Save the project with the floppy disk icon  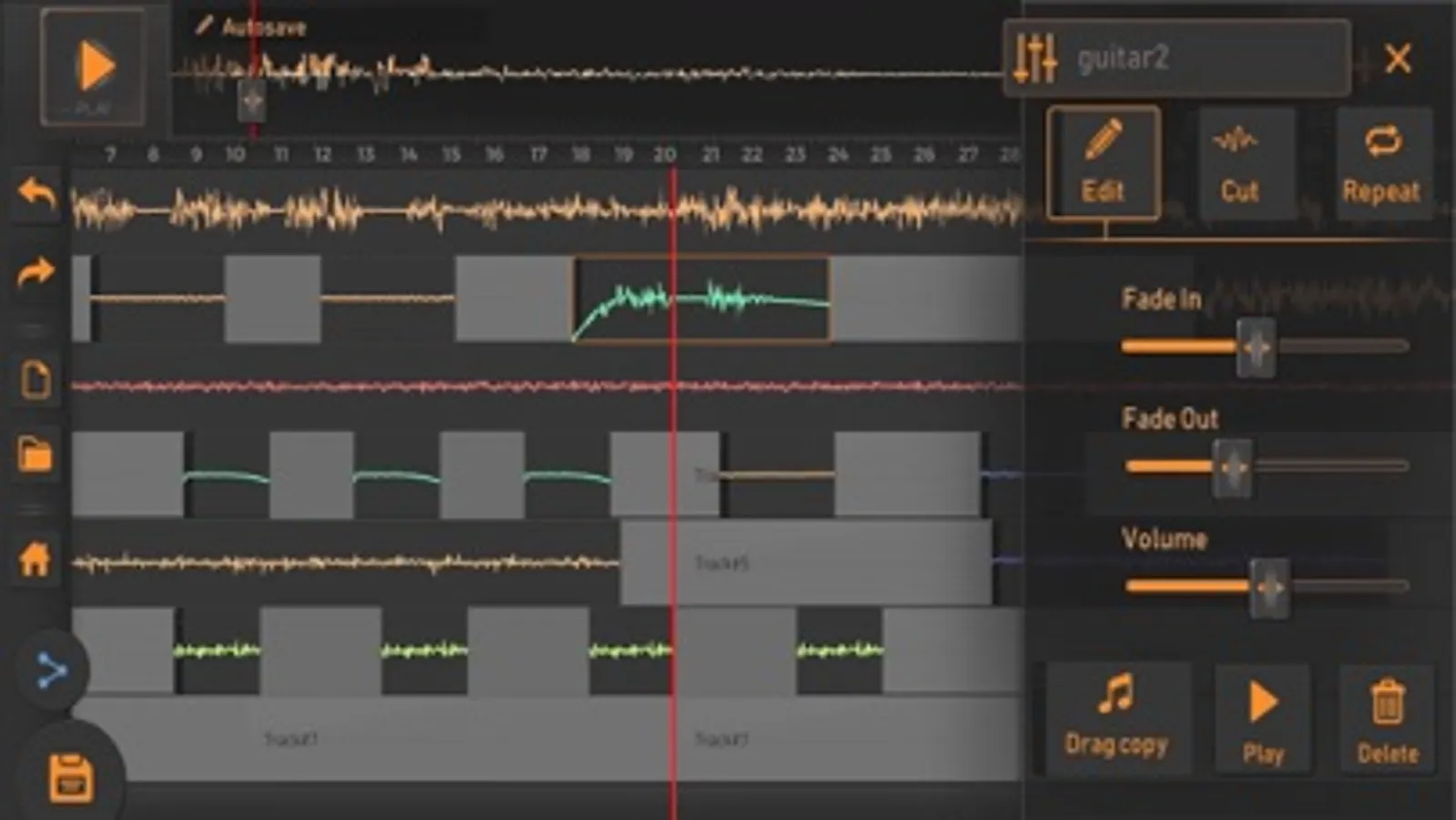[x=70, y=777]
